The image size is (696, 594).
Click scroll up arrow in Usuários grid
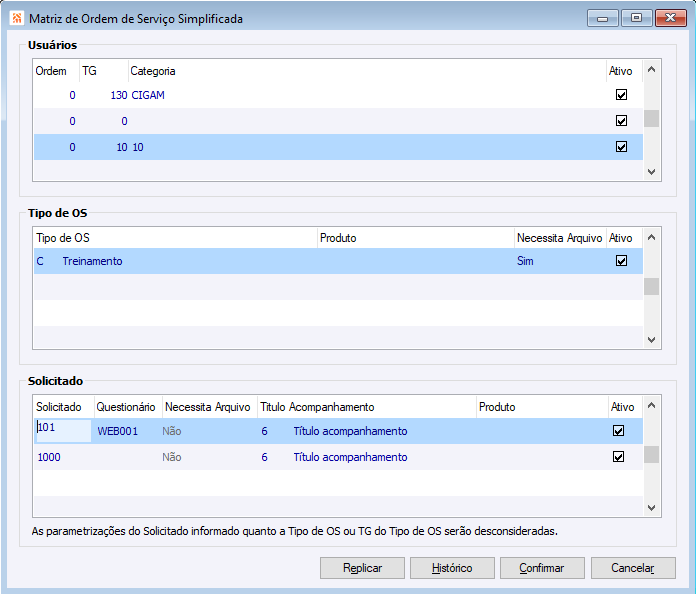coord(651,70)
